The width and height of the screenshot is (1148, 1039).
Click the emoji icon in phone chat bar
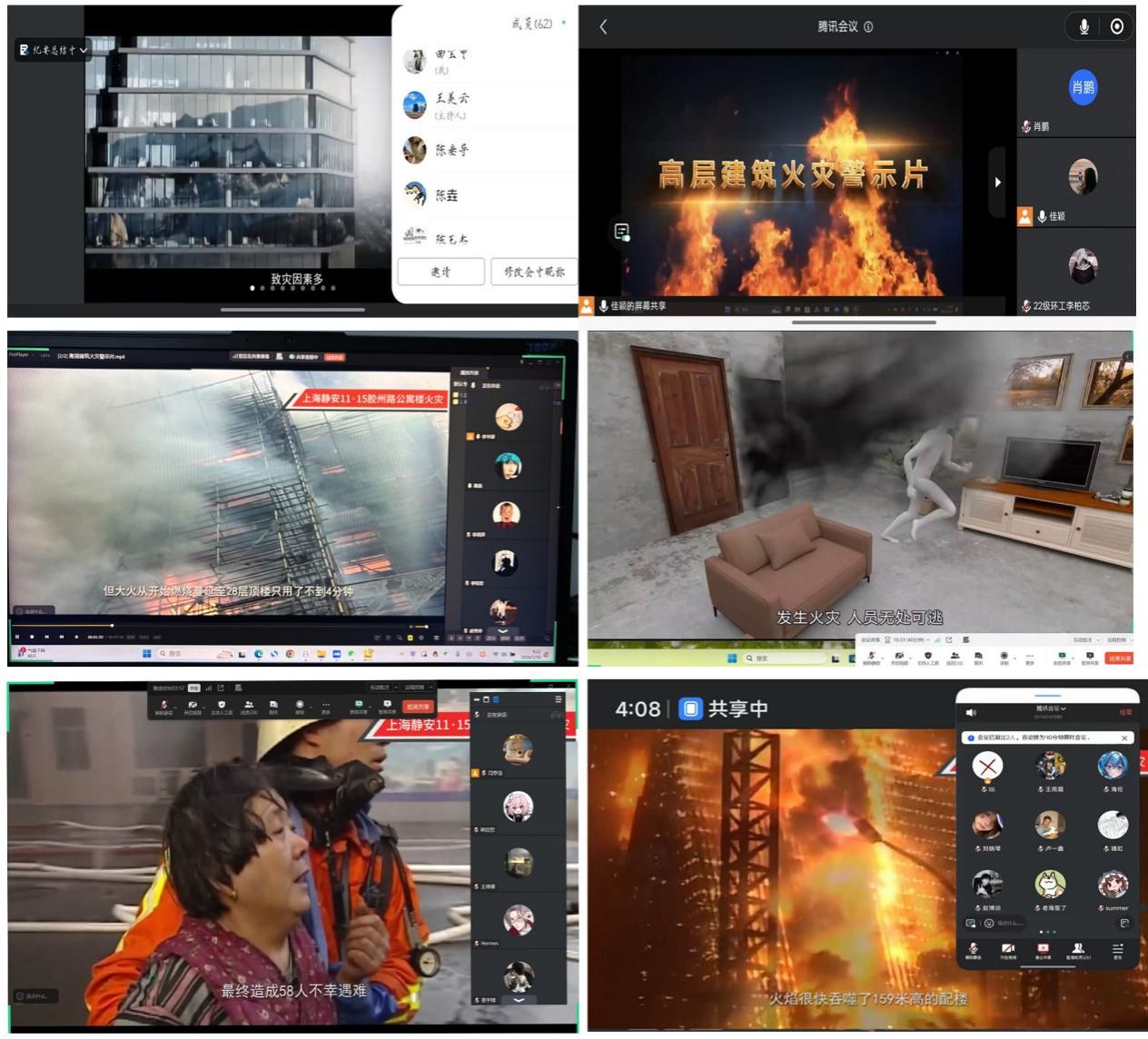pyautogui.click(x=989, y=923)
